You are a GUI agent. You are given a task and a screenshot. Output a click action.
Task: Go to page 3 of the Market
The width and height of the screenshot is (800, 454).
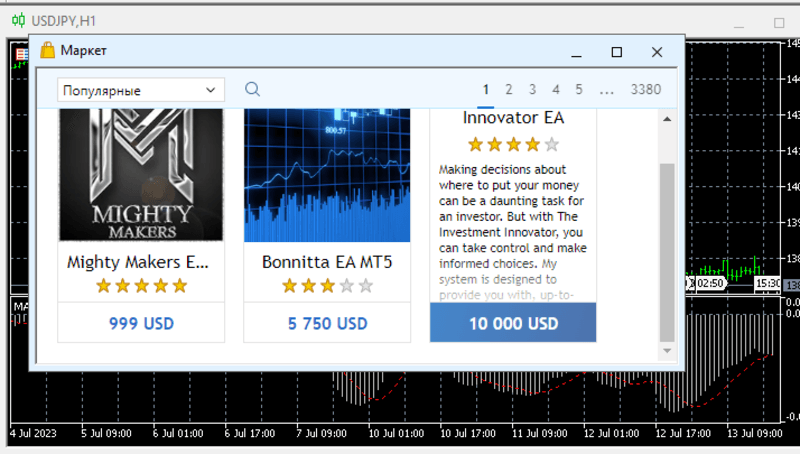532,89
